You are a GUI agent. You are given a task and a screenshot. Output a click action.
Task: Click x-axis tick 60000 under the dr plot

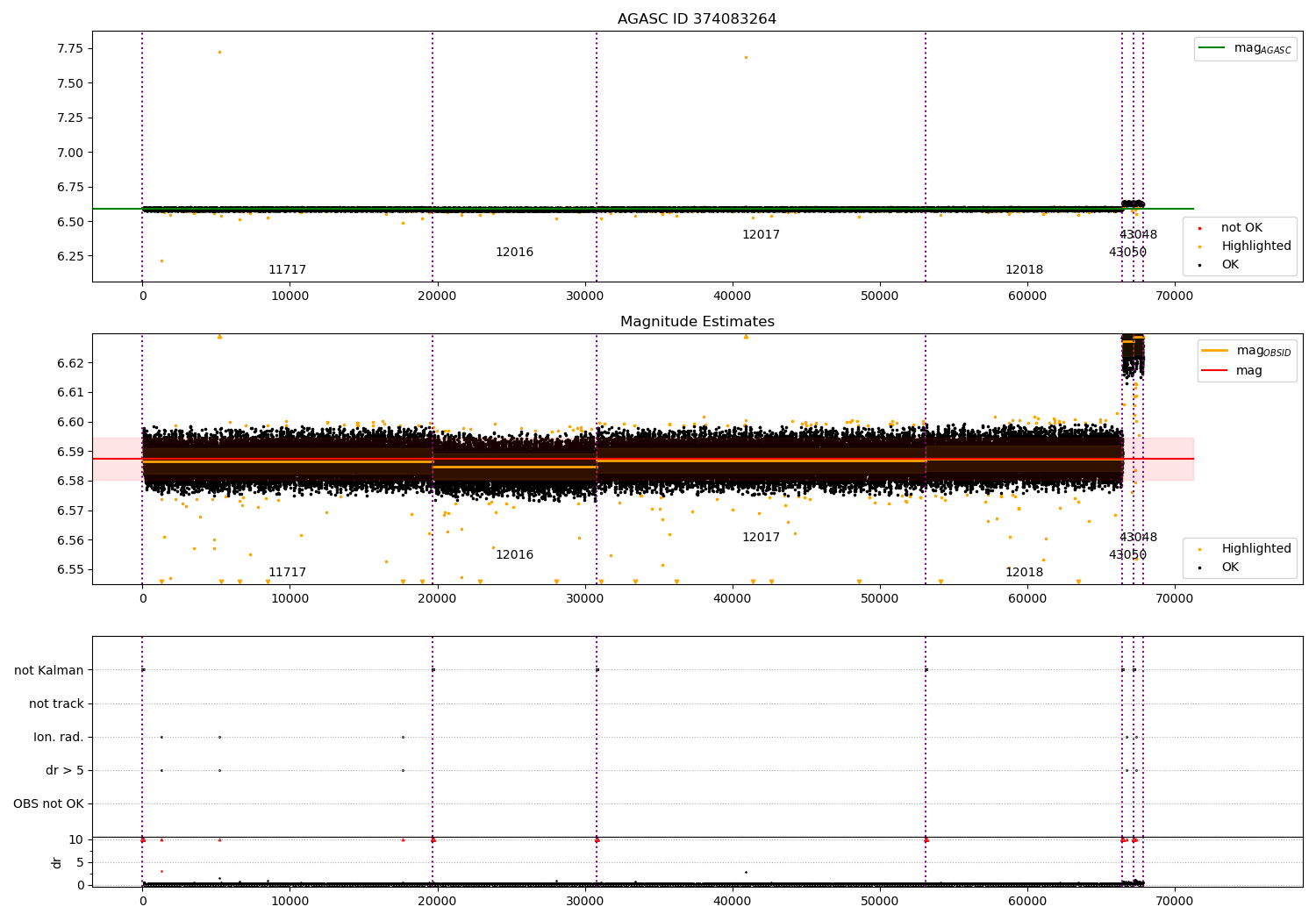(x=1027, y=901)
